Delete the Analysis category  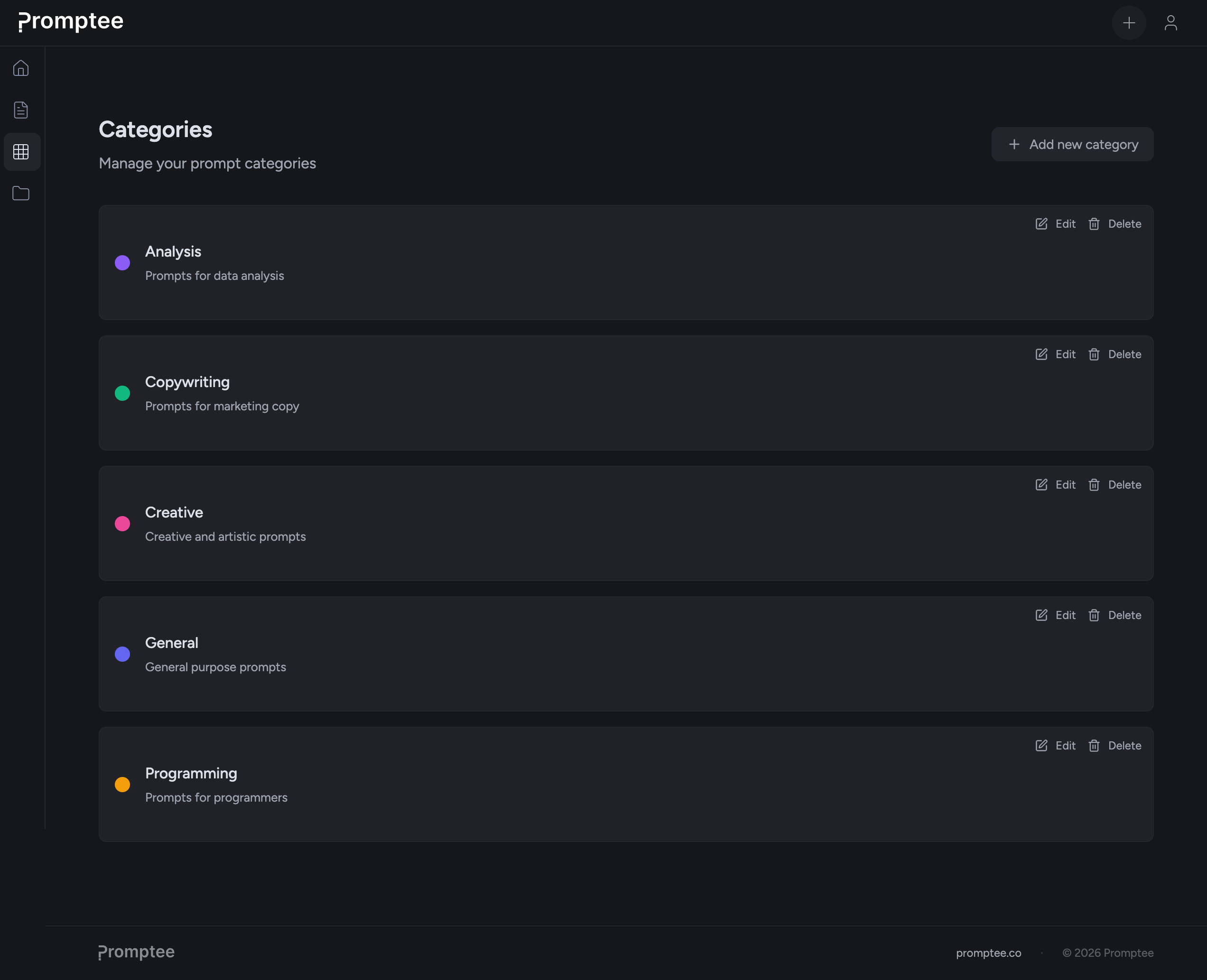1115,223
